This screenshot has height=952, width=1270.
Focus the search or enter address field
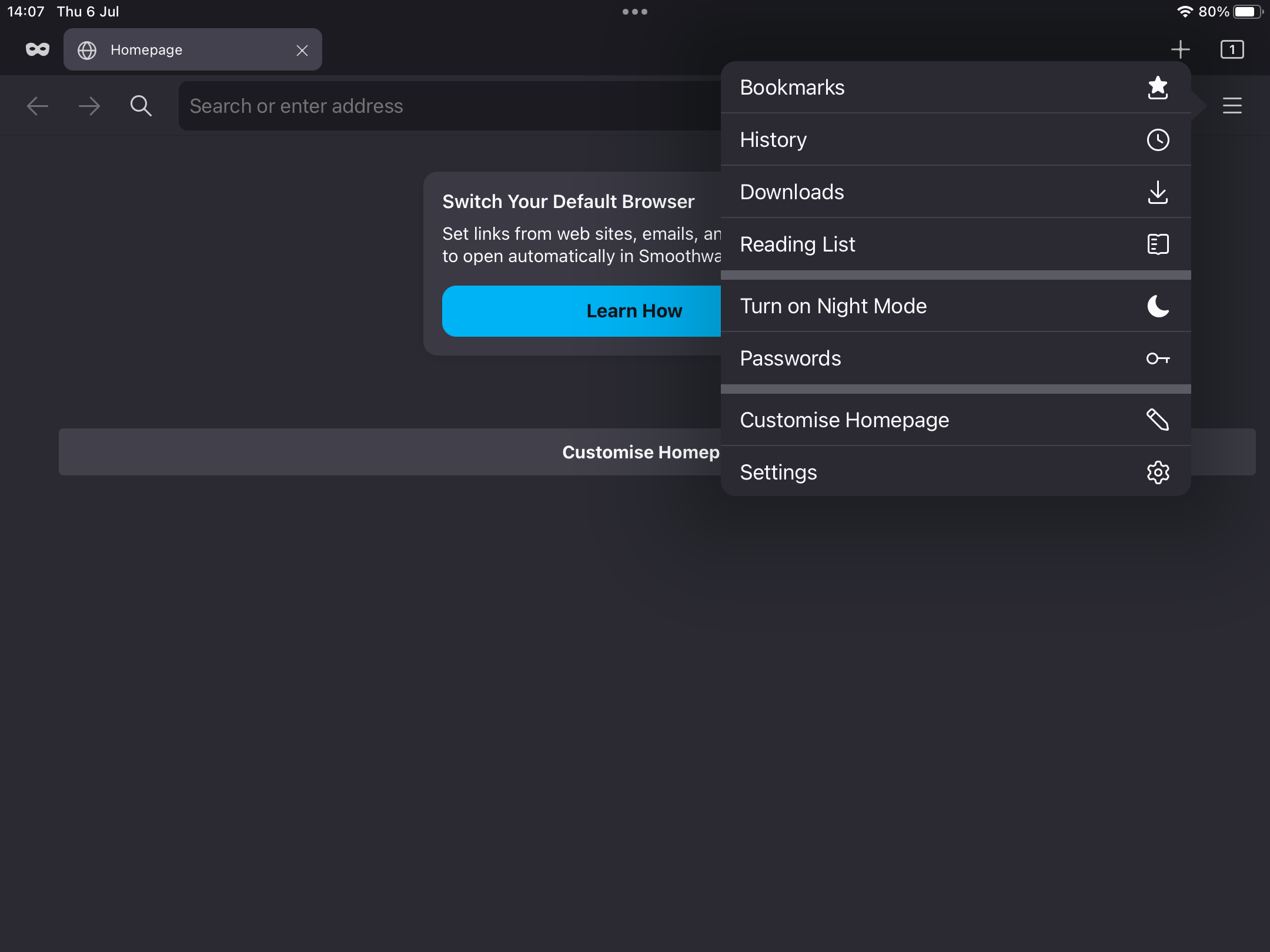click(447, 106)
